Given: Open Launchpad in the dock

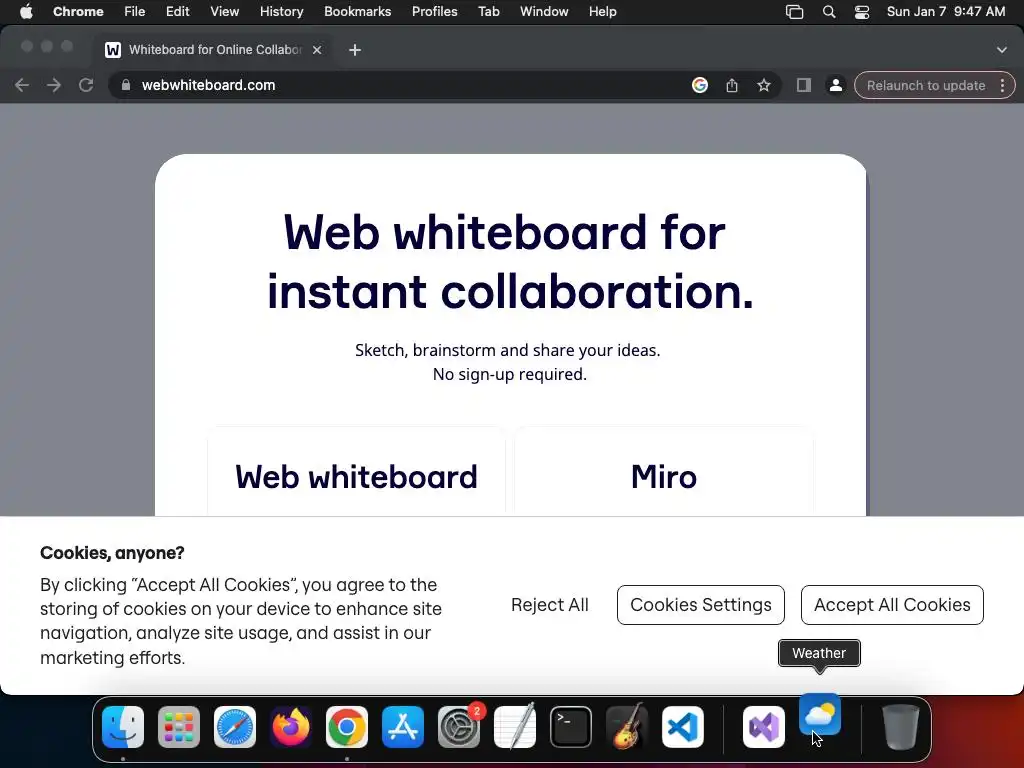Looking at the screenshot, I should [x=179, y=727].
